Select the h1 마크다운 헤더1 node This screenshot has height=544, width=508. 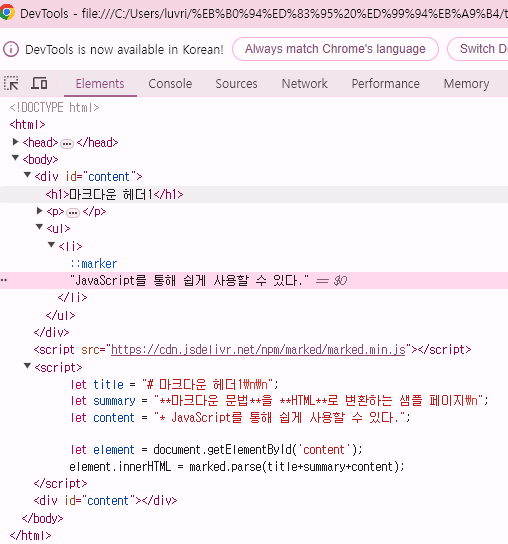coord(114,194)
